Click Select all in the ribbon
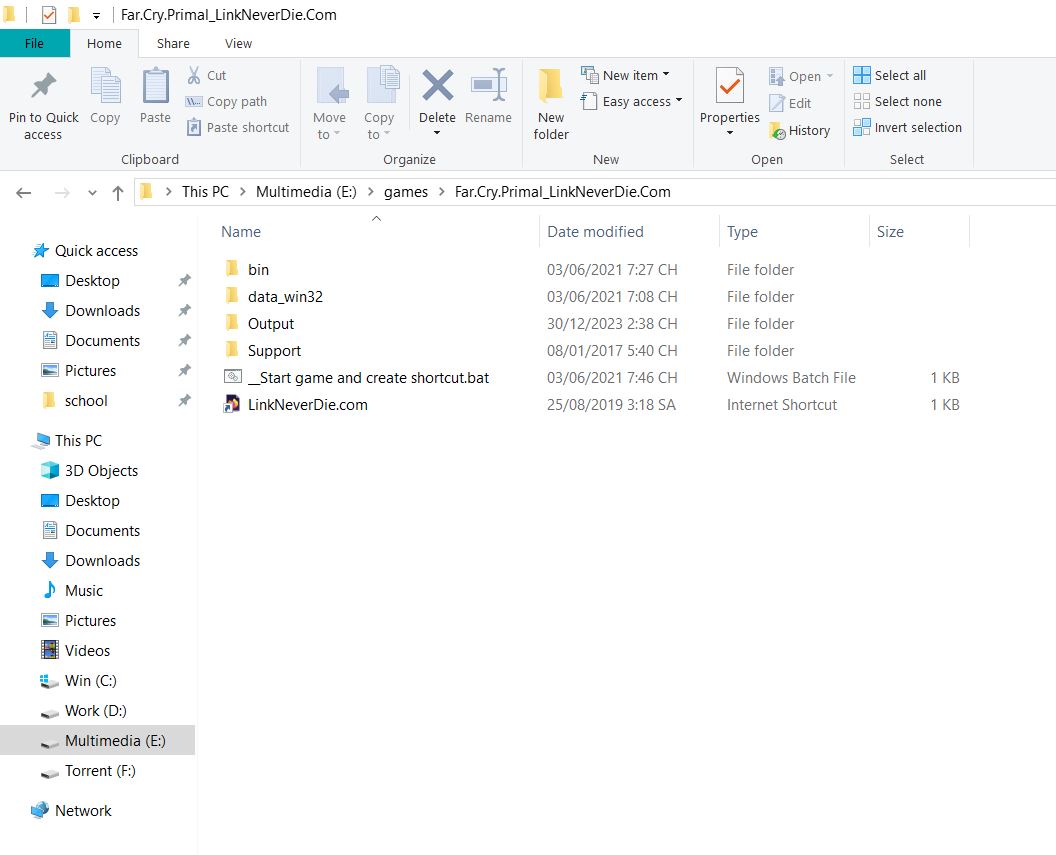This screenshot has width=1056, height=855. [x=890, y=75]
